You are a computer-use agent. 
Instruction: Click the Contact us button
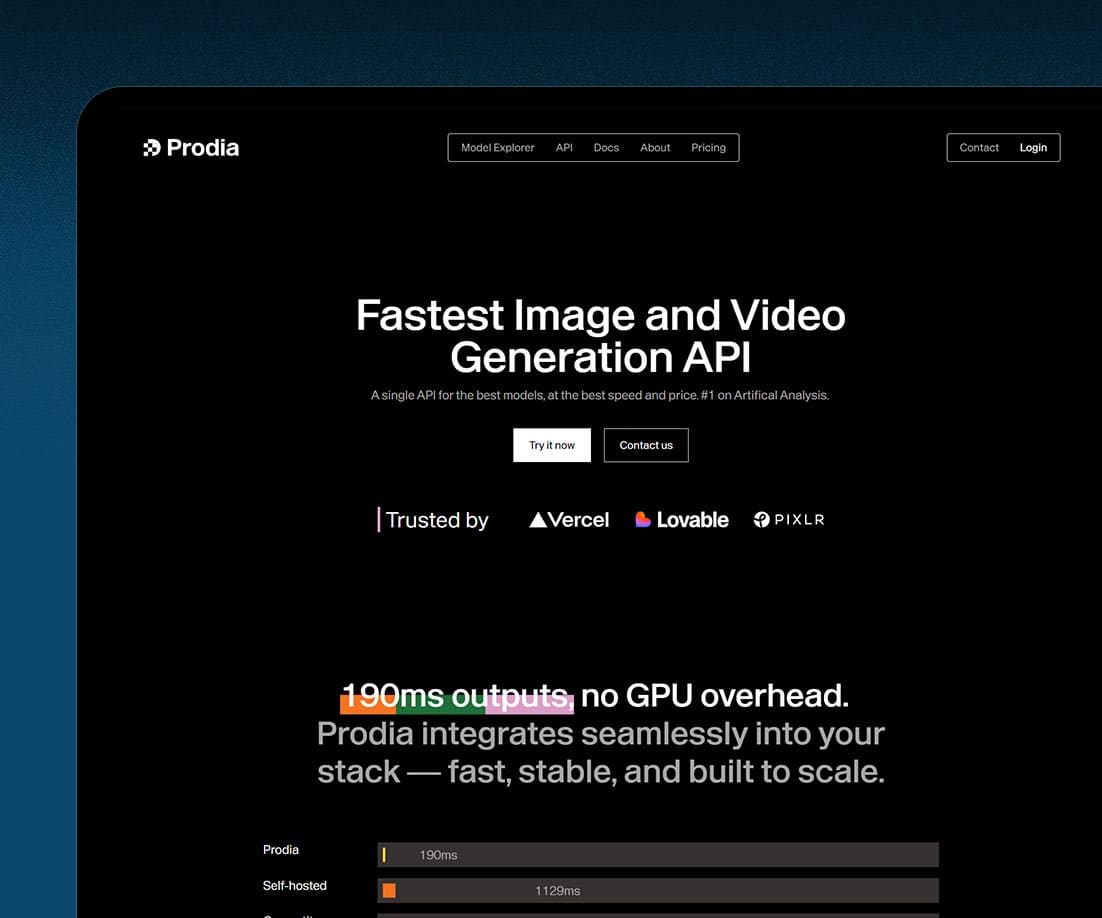[646, 445]
